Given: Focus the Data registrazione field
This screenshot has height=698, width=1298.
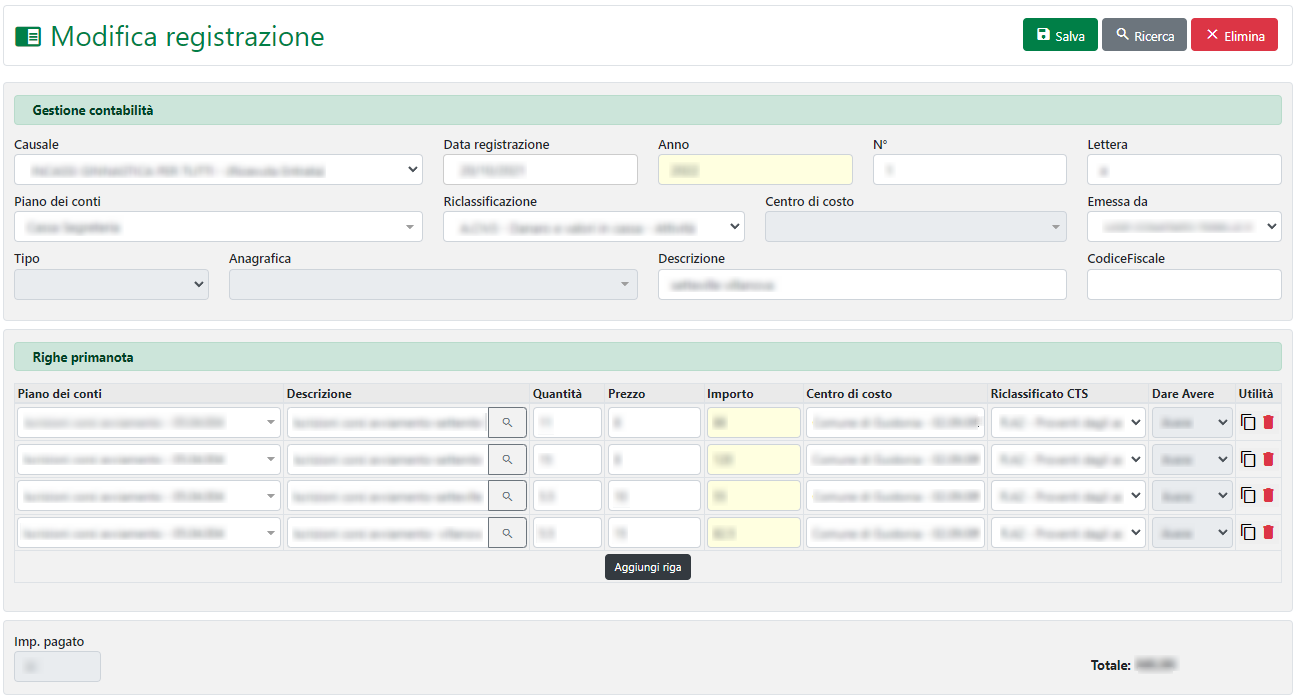Looking at the screenshot, I should coord(540,170).
